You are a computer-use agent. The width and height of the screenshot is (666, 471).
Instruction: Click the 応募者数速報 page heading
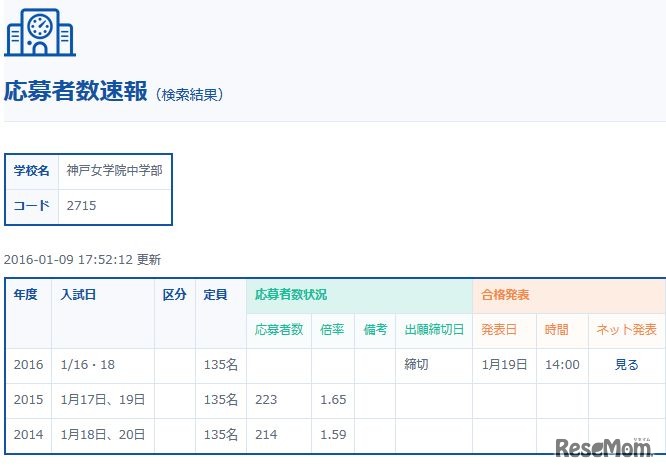(75, 93)
